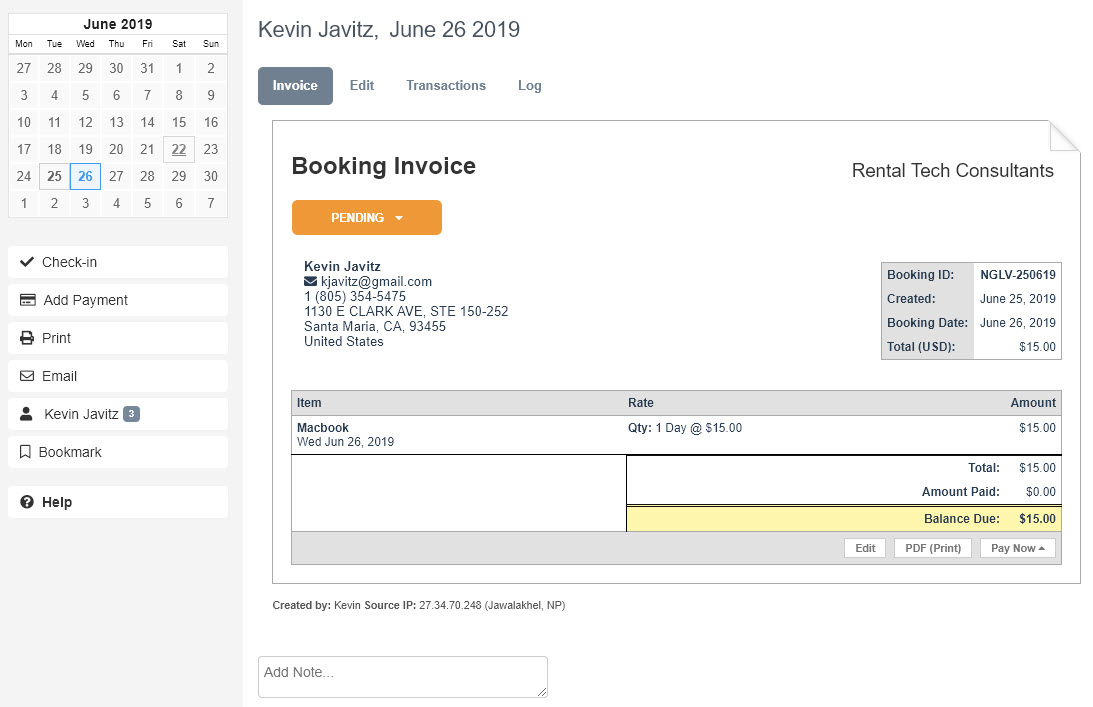Click the Print sidebar button
Screen dimensions: 1093x707
pos(118,338)
